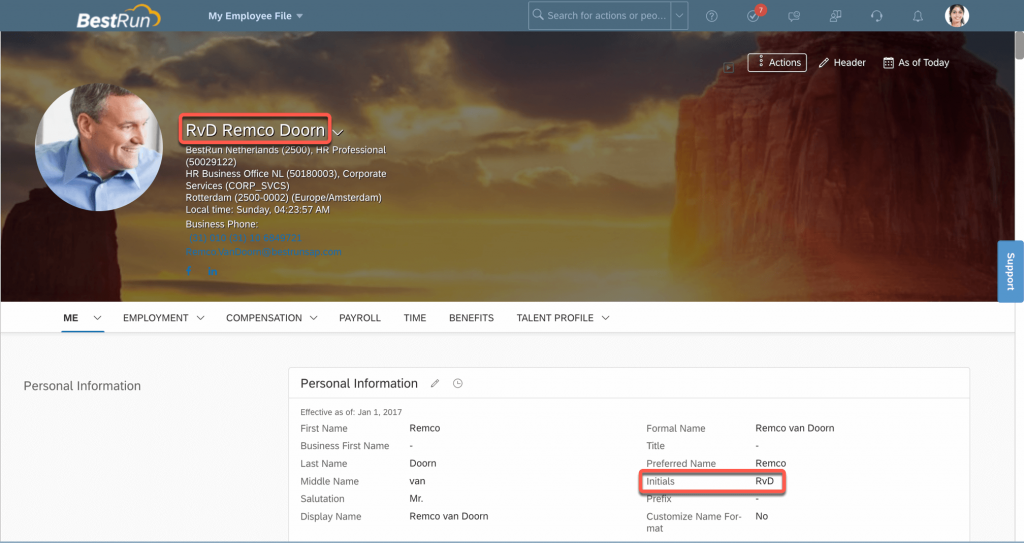Click the Middle Name value van
This screenshot has width=1024, height=543.
tap(417, 481)
